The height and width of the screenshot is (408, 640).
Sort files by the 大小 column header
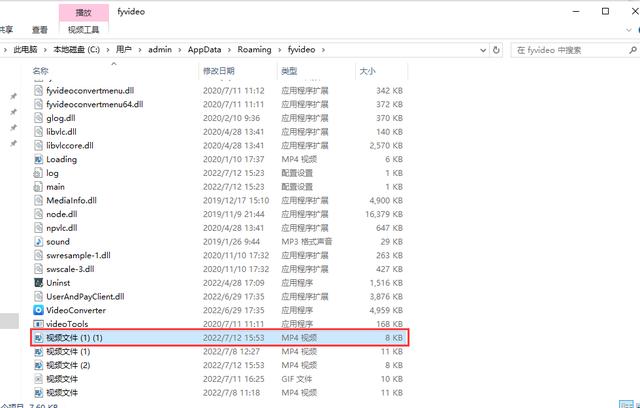pyautogui.click(x=367, y=71)
